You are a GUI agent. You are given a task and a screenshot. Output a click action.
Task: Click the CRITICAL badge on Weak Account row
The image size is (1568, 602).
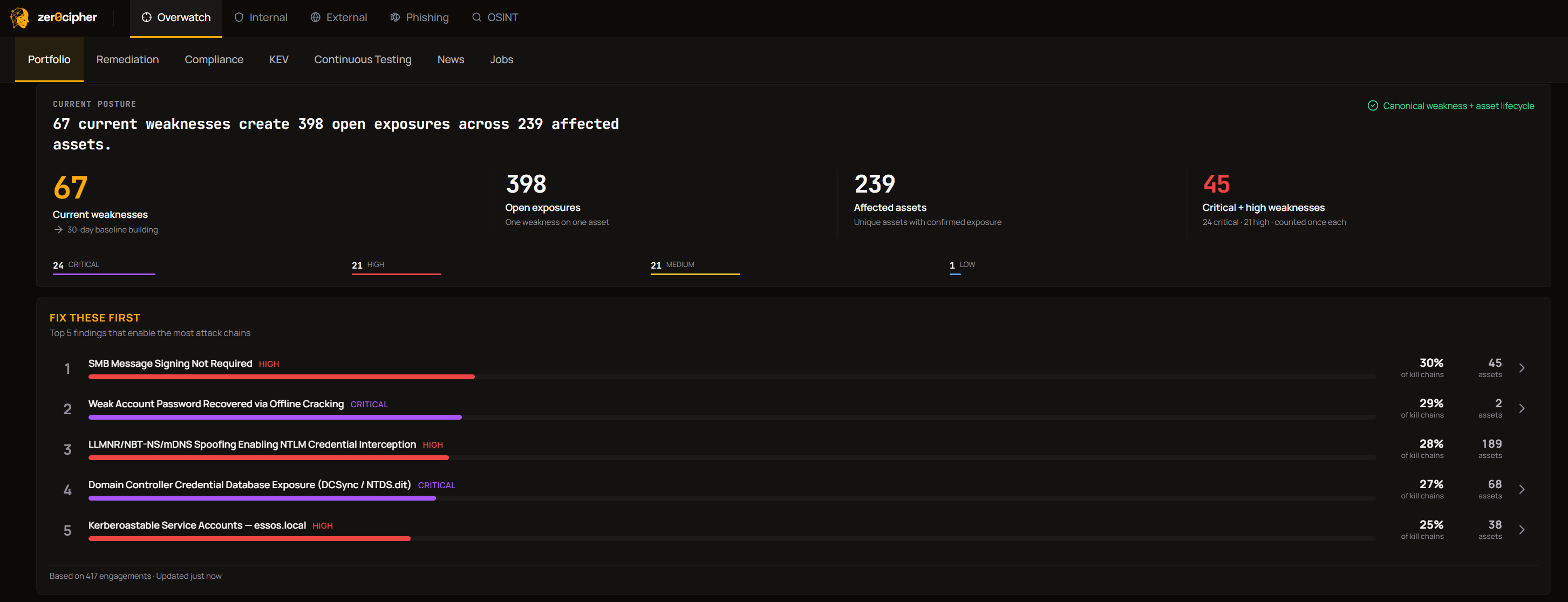pos(369,405)
